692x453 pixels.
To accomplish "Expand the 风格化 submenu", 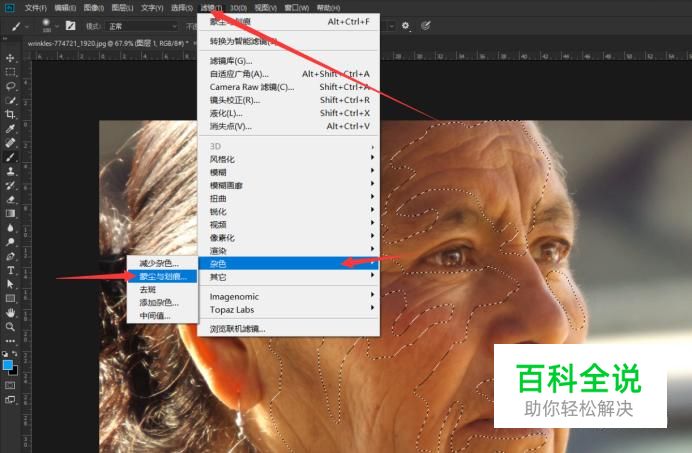I will [289, 159].
